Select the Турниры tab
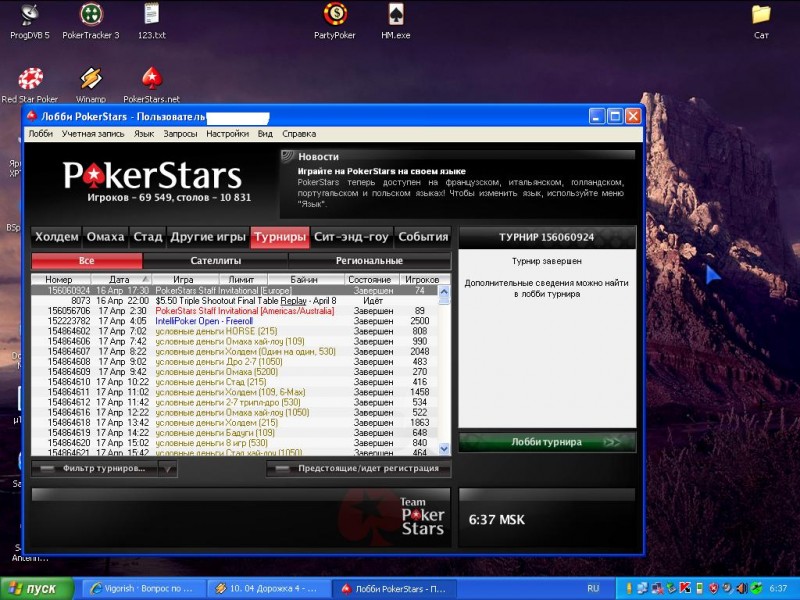800x600 pixels. tap(280, 237)
